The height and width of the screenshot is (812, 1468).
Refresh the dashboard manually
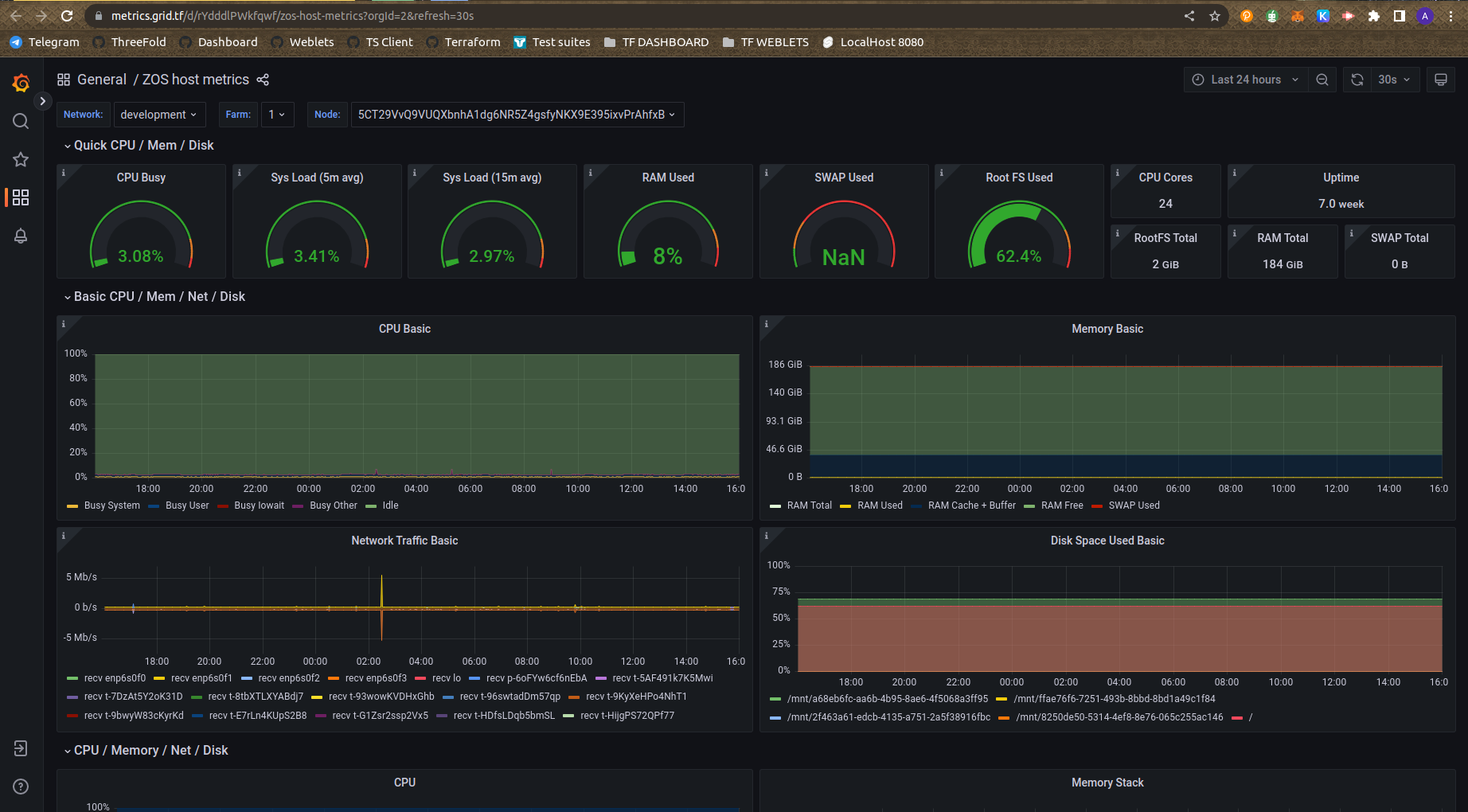click(x=1357, y=80)
